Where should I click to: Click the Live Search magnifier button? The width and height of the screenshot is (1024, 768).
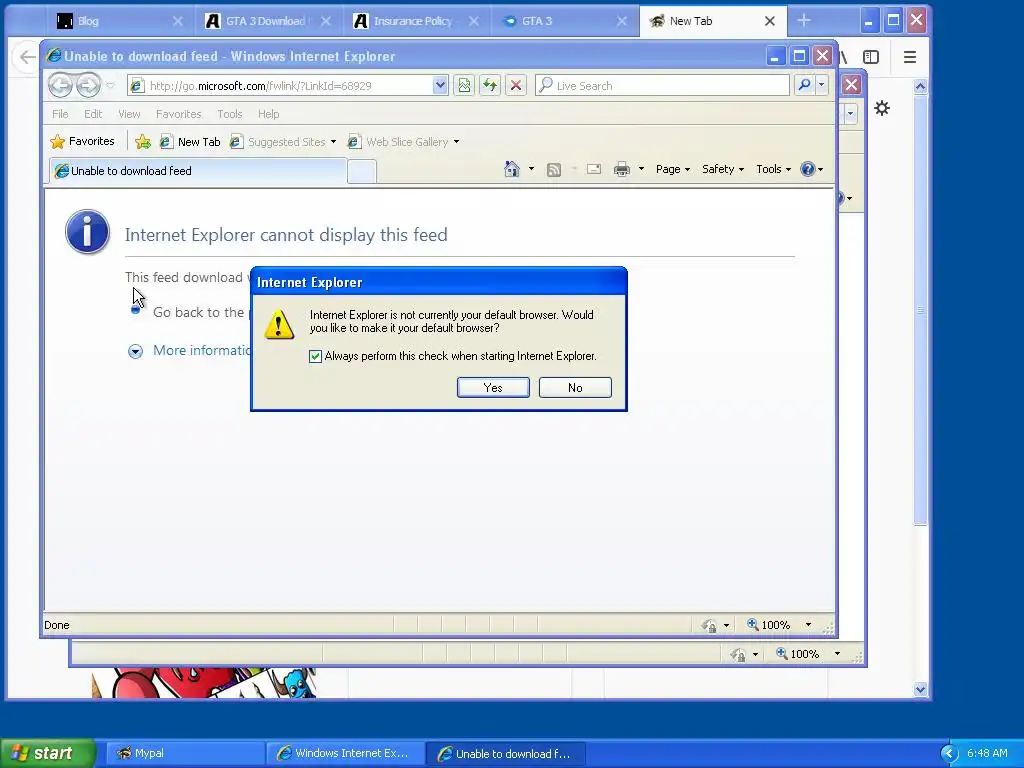pos(805,85)
